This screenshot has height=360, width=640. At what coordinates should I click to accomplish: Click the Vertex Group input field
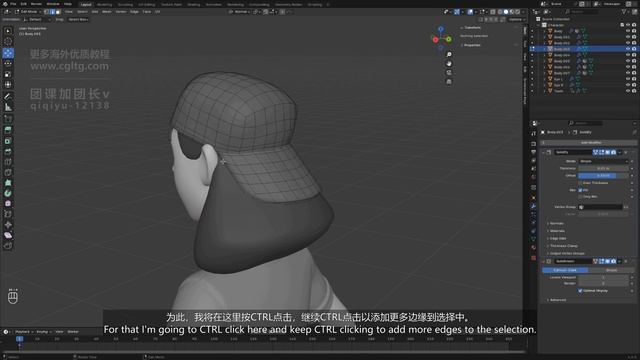click(600, 207)
